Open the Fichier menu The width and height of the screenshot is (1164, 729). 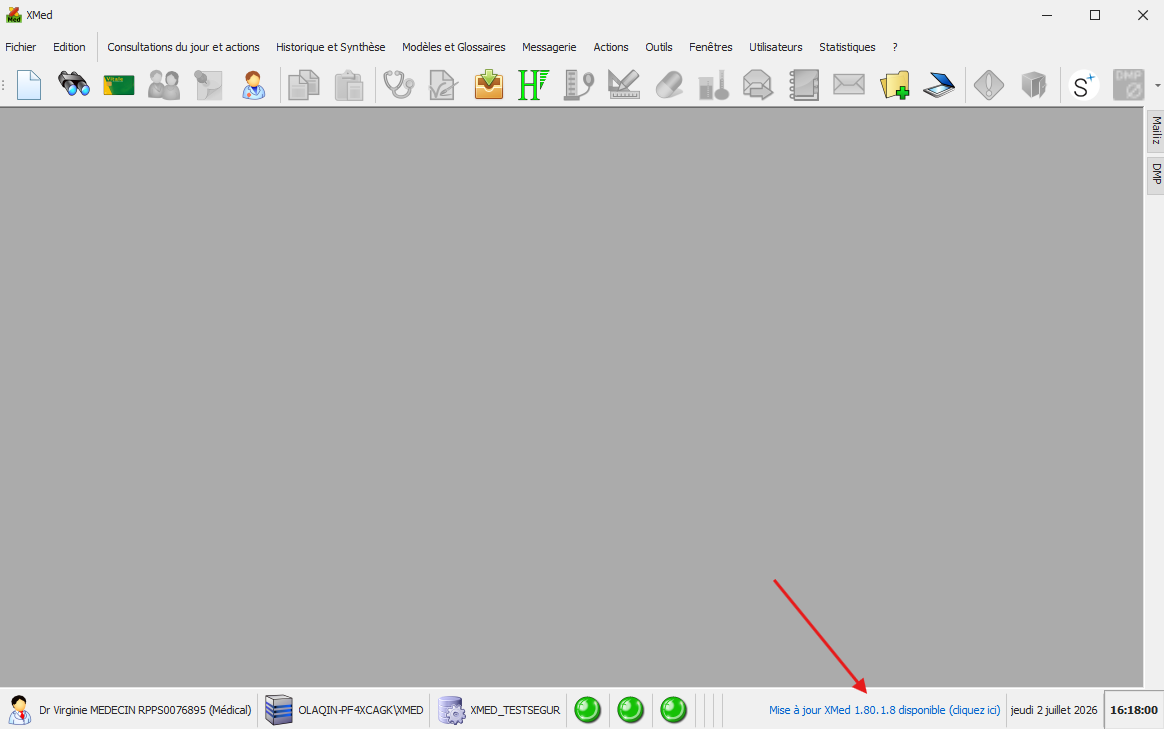pyautogui.click(x=21, y=47)
